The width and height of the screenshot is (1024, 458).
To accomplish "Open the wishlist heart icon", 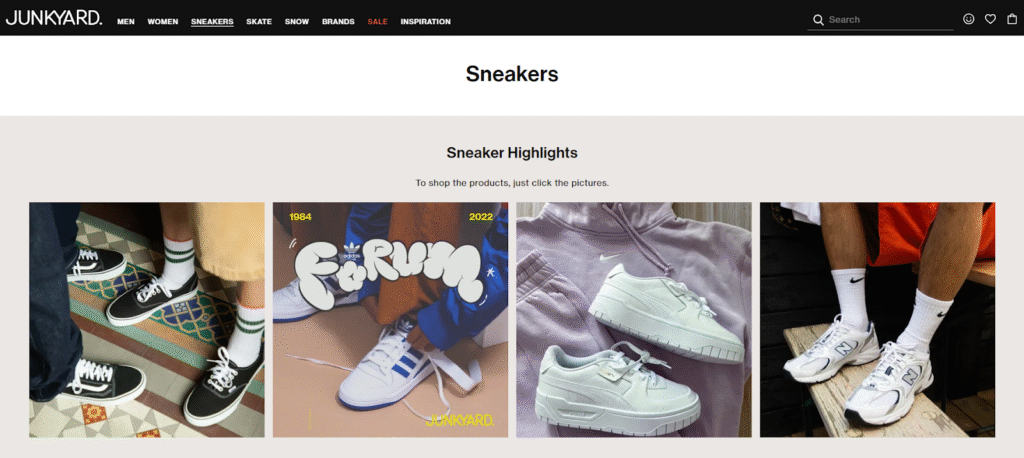I will 990,19.
